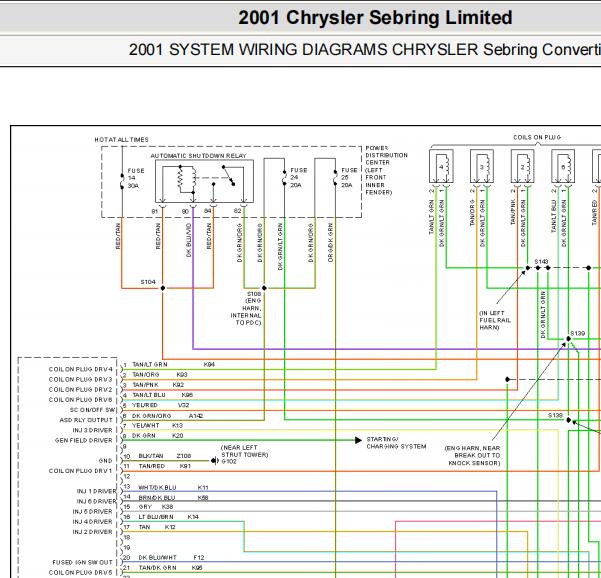
Task: Click the '(IN LEFT FUEL RAIL HARN)' note
Action: point(495,320)
